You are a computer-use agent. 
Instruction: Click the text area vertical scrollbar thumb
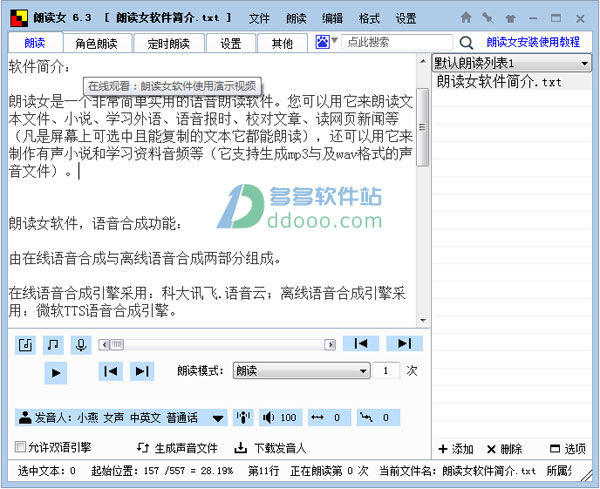pos(422,127)
